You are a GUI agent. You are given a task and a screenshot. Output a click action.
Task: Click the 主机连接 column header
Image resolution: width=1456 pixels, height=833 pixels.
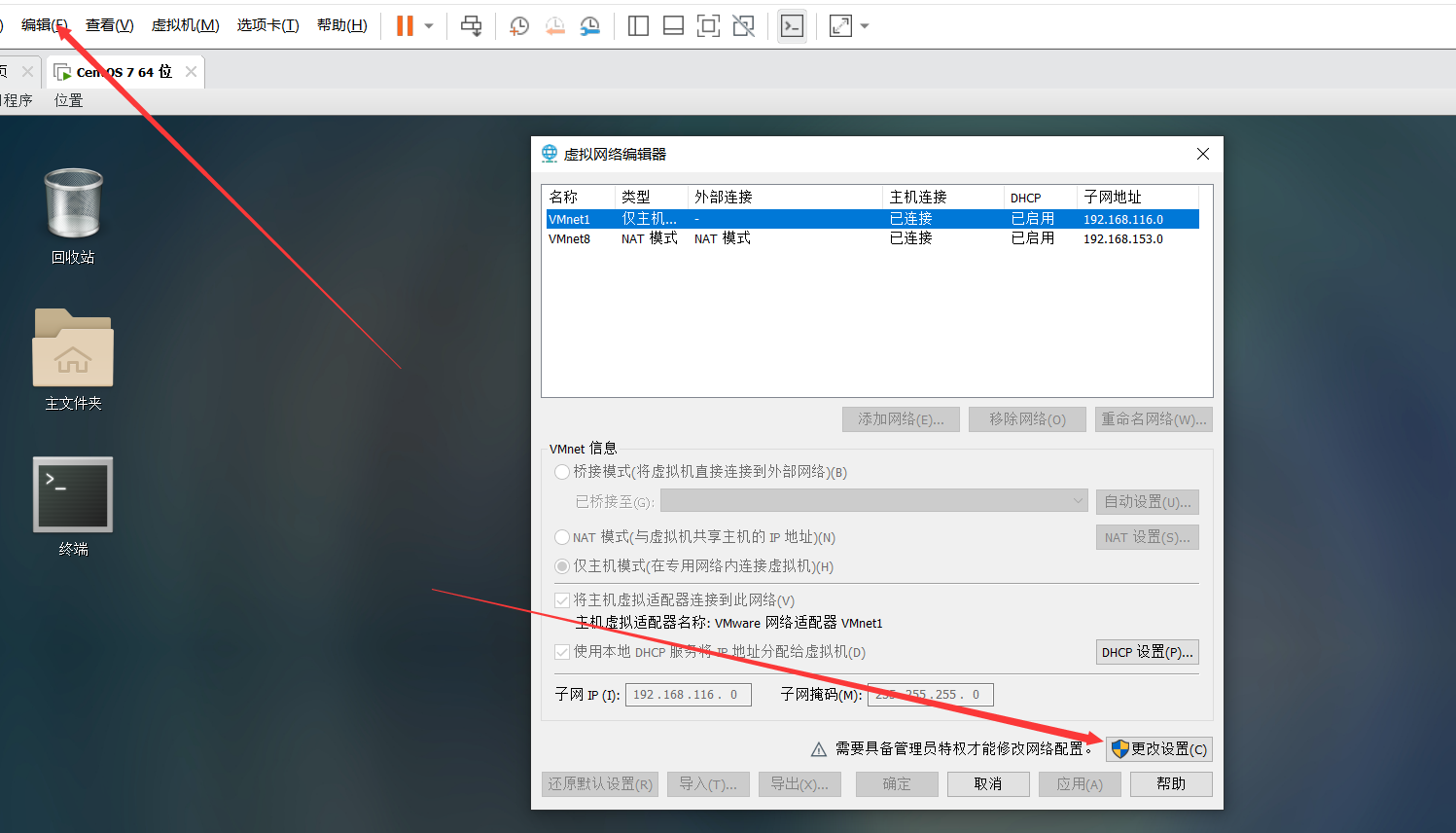coord(943,197)
